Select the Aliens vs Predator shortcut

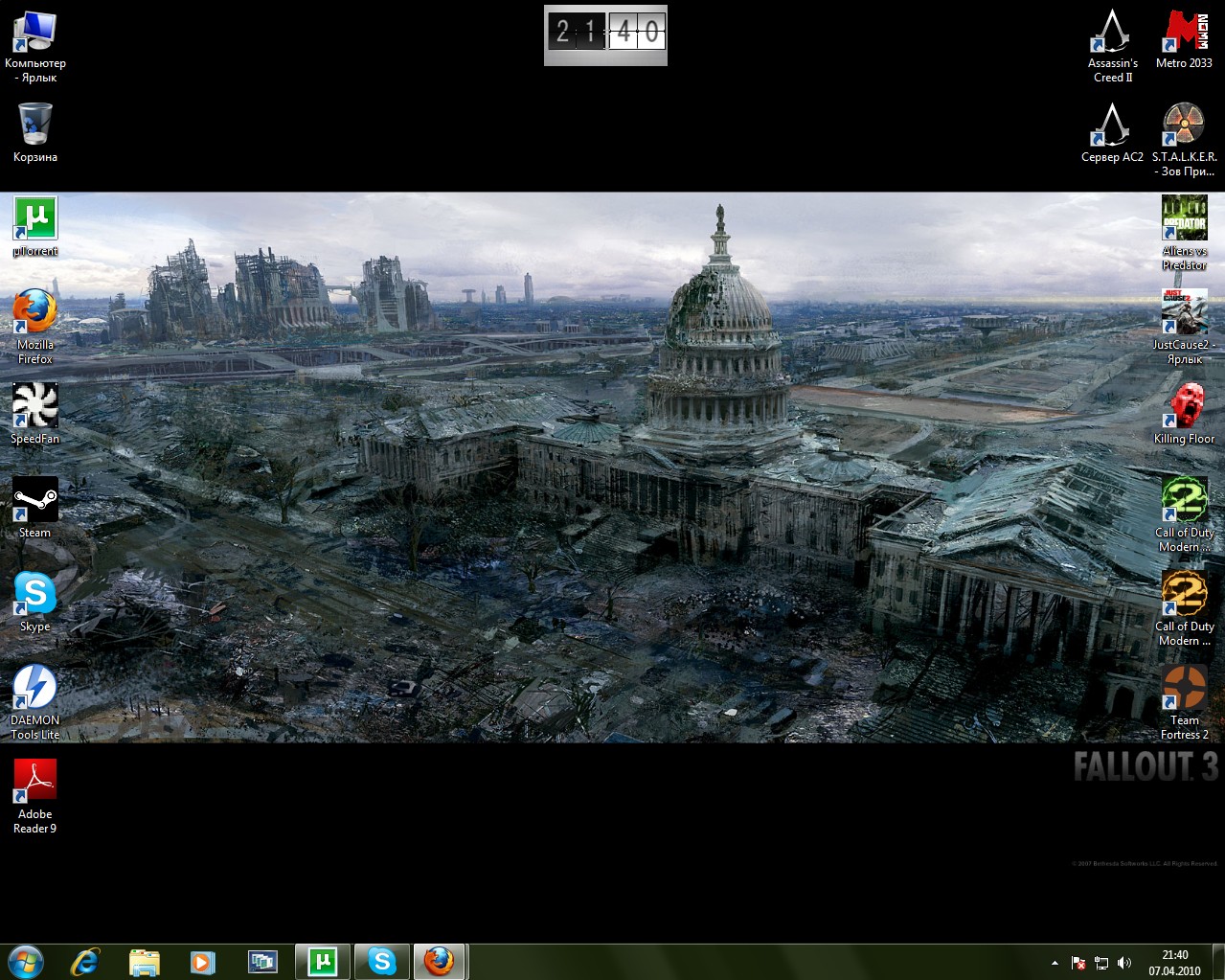[x=1185, y=233]
